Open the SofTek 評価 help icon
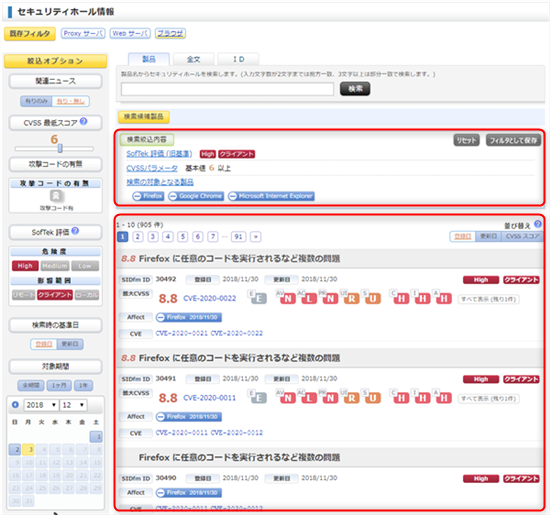Screen dimensions: 550x515 point(75,231)
